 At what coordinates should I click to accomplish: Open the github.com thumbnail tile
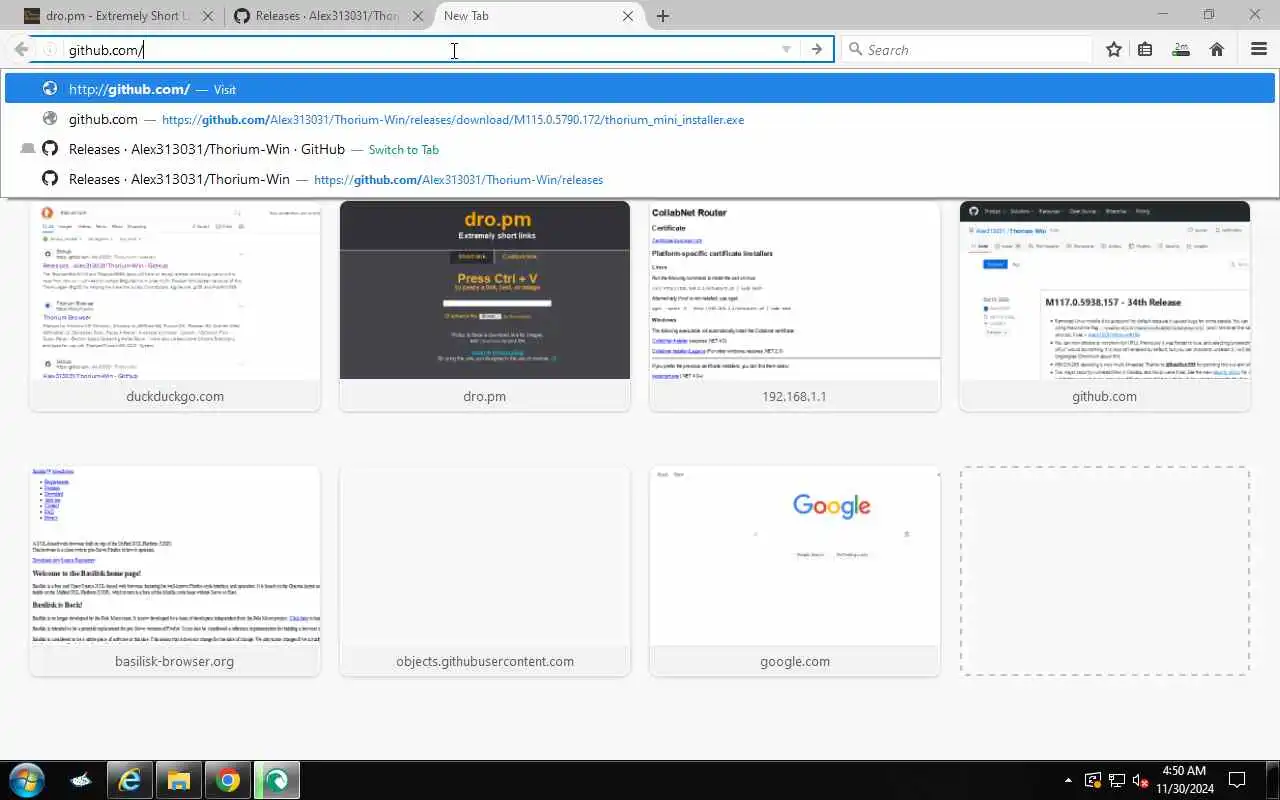tap(1105, 306)
